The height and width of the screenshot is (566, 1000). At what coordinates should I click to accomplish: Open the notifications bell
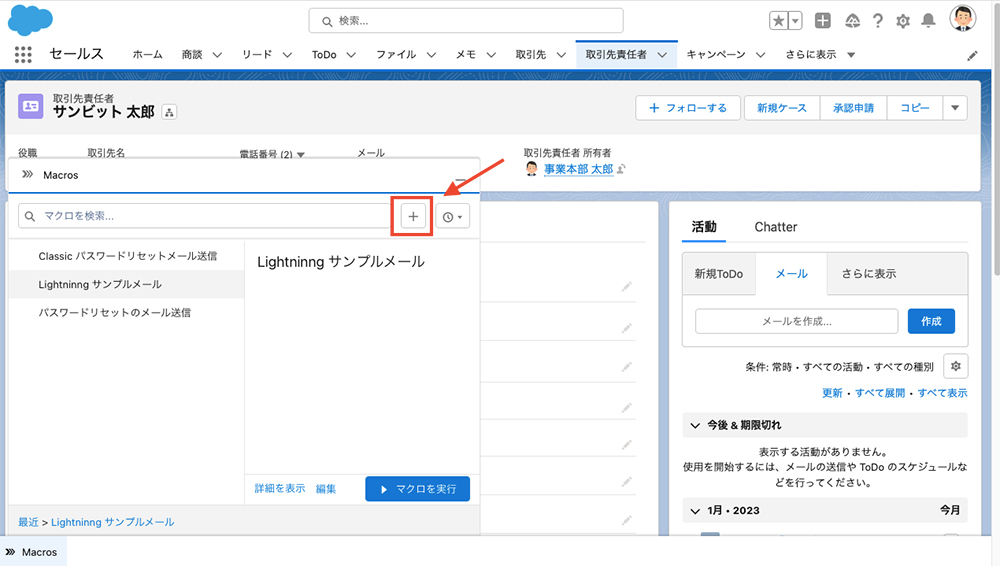click(x=929, y=21)
